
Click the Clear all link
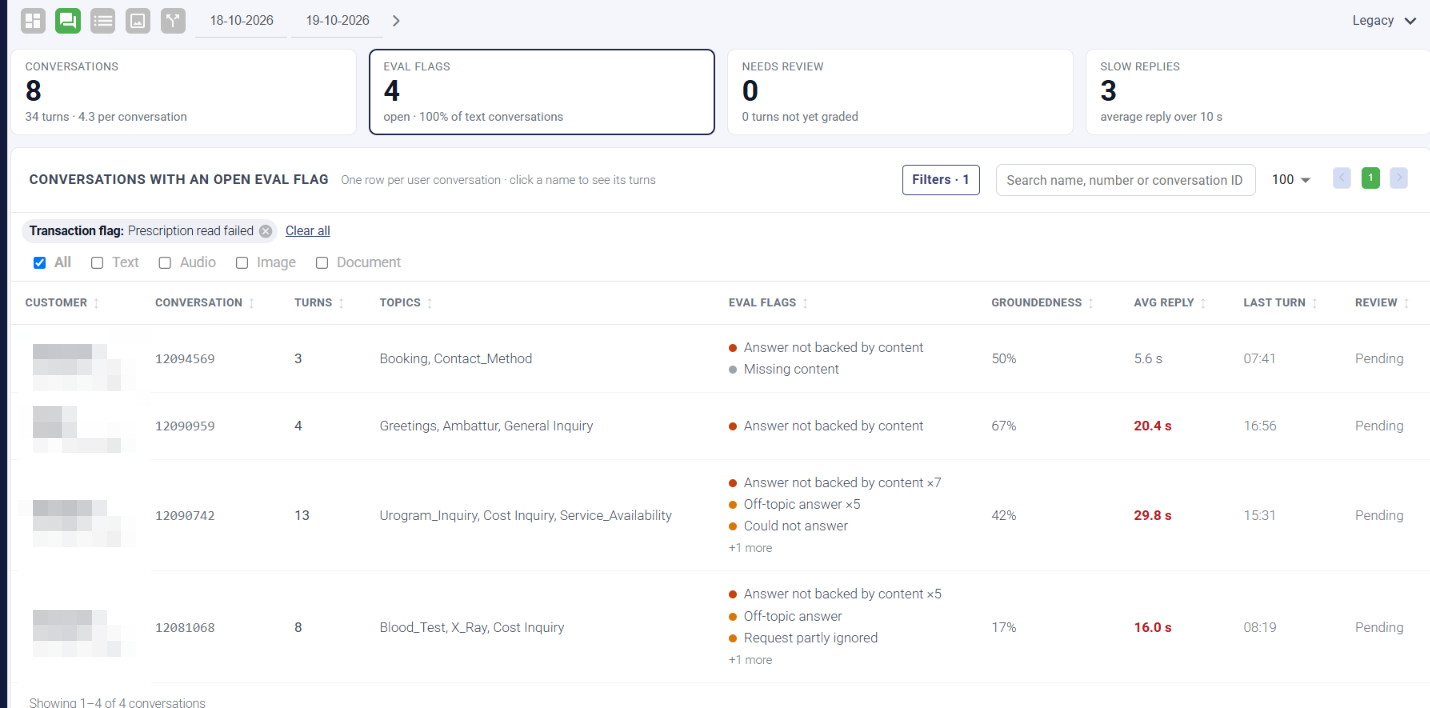[308, 231]
